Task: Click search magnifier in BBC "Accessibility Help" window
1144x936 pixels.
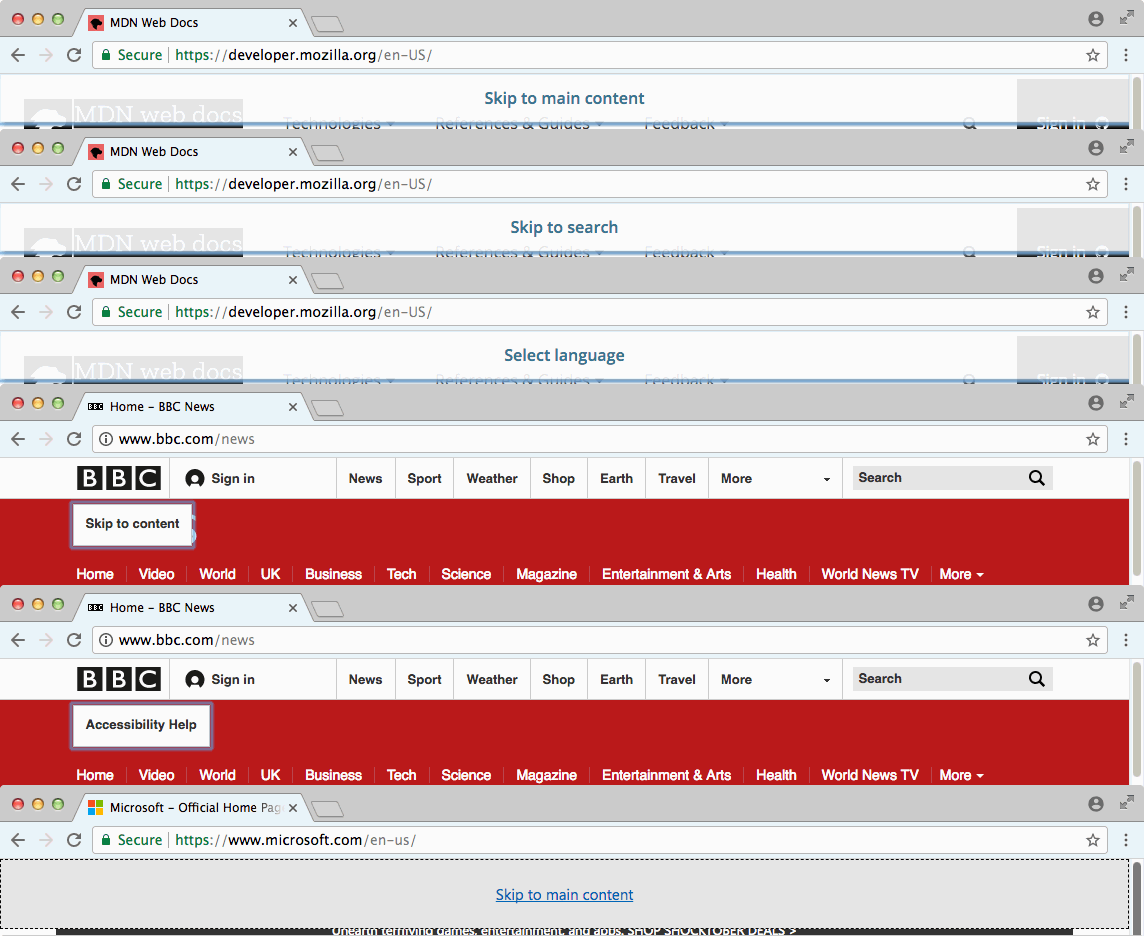Action: point(1036,679)
